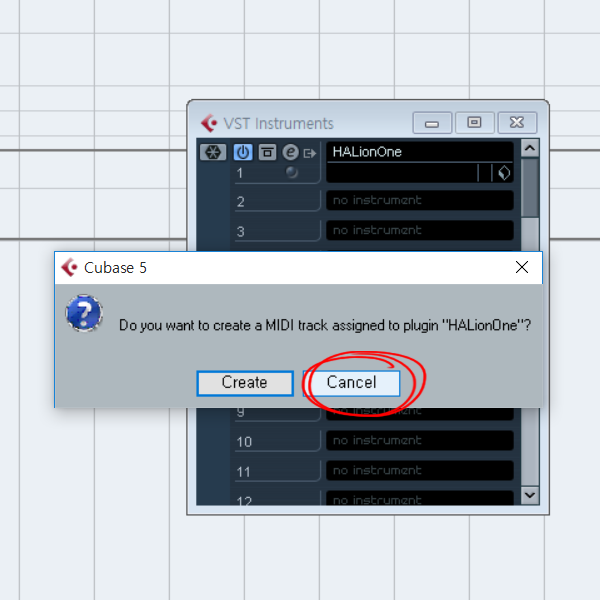Select 'no instrument' slot 3
This screenshot has height=600, width=600.
420,230
